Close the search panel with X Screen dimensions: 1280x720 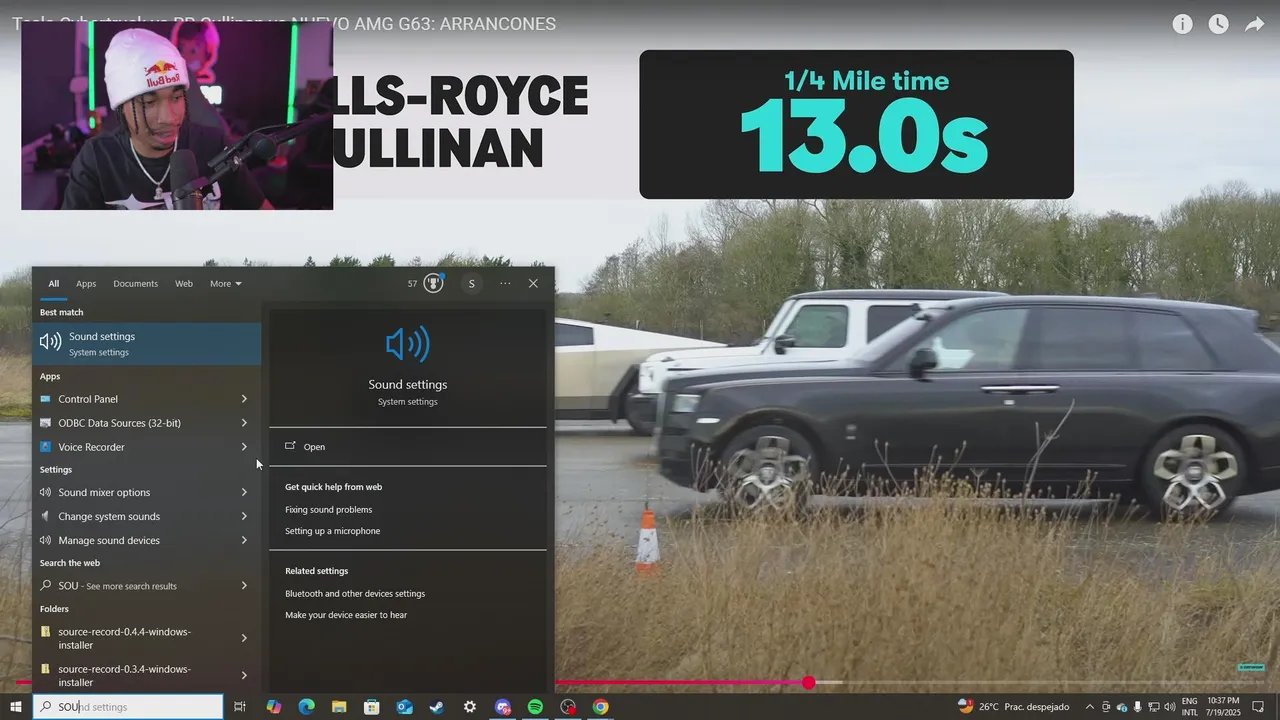(533, 284)
